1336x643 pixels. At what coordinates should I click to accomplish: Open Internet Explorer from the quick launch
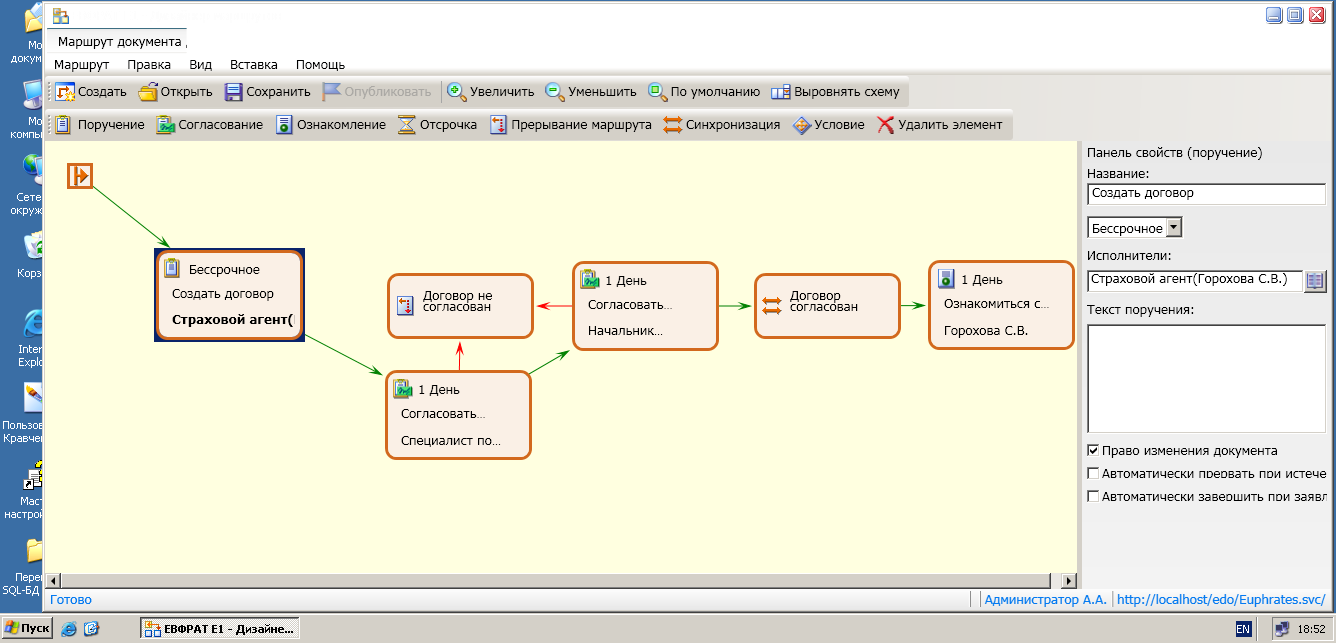click(69, 628)
